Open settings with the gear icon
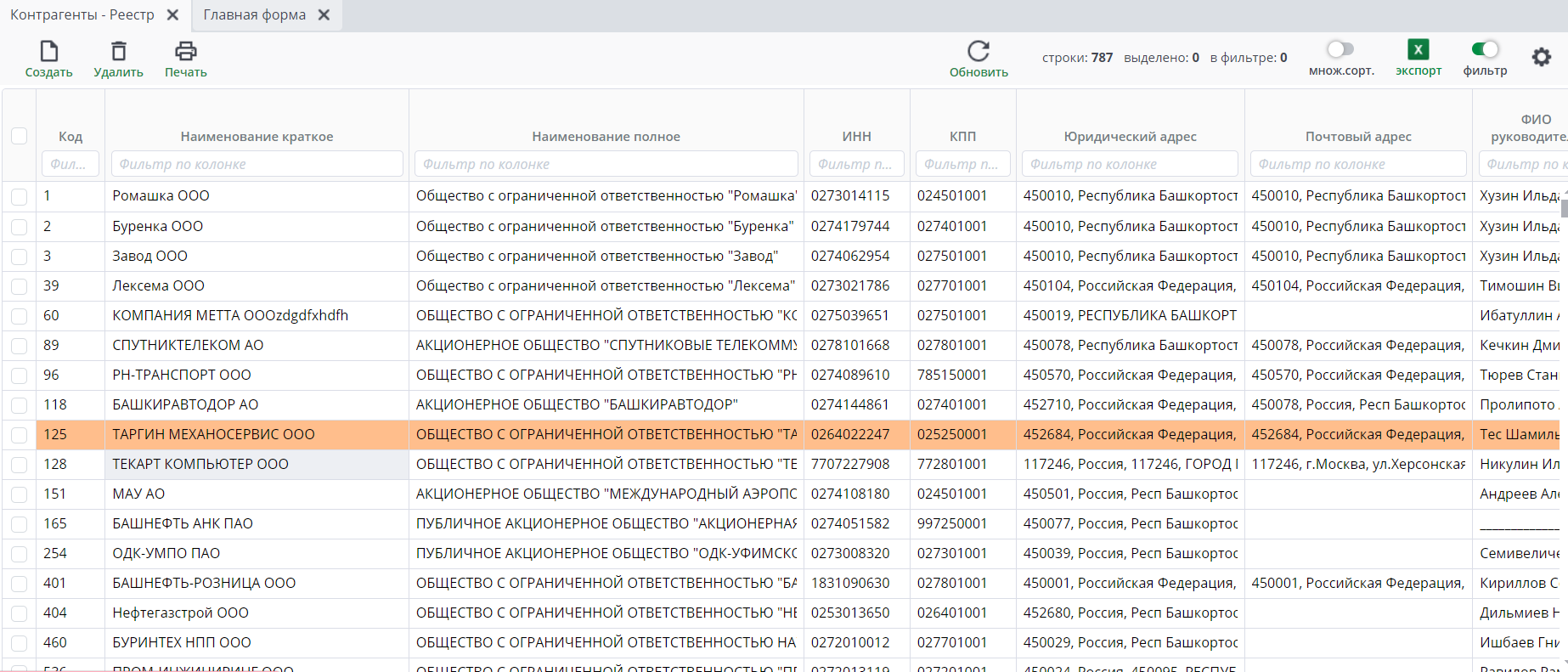 (x=1541, y=57)
